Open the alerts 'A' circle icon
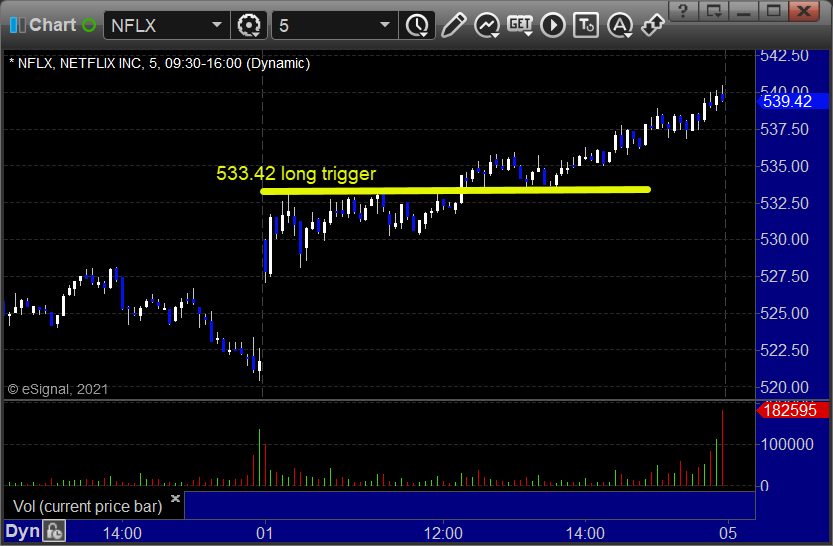833x546 pixels. pos(619,25)
